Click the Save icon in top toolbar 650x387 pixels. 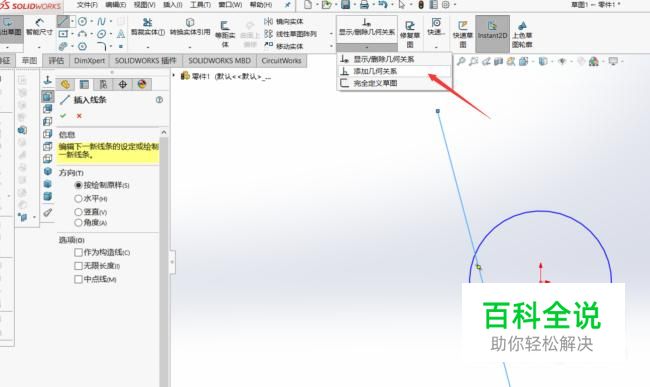coord(345,5)
